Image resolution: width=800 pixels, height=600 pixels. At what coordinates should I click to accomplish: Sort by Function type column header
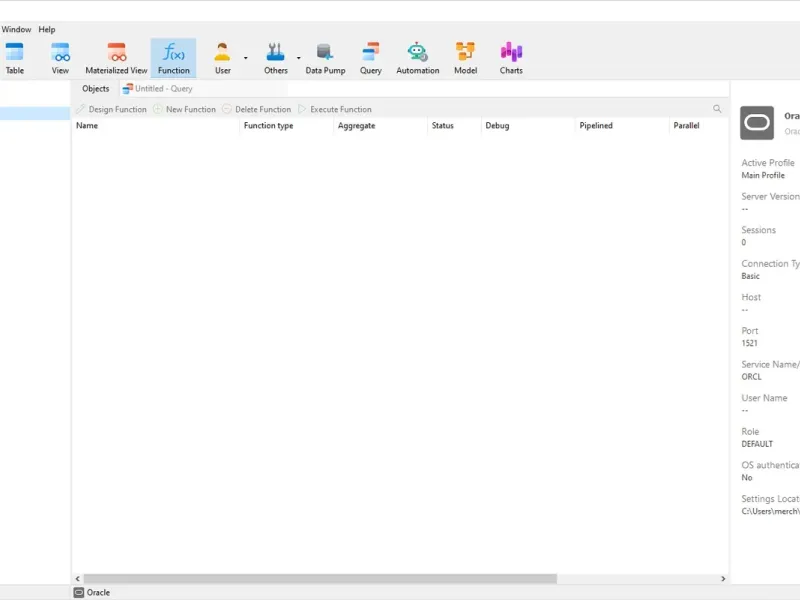point(286,126)
